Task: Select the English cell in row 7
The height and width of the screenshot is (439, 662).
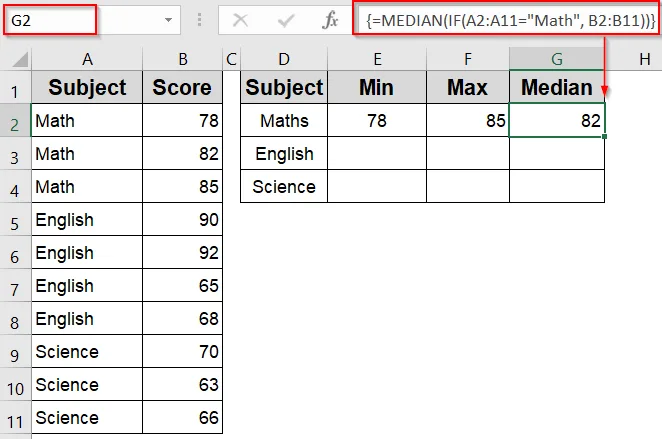Action: [x=87, y=285]
